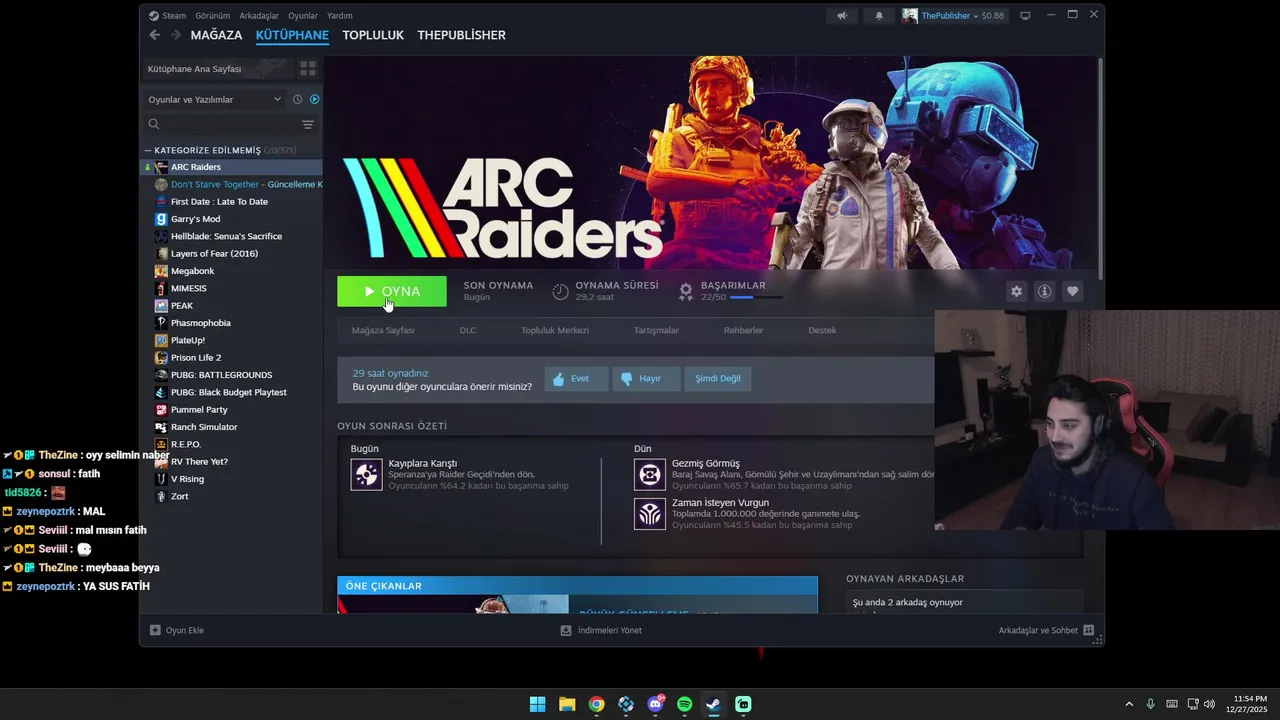Open Windows Start menu
Viewport: 1280px width, 720px height.
[x=537, y=704]
